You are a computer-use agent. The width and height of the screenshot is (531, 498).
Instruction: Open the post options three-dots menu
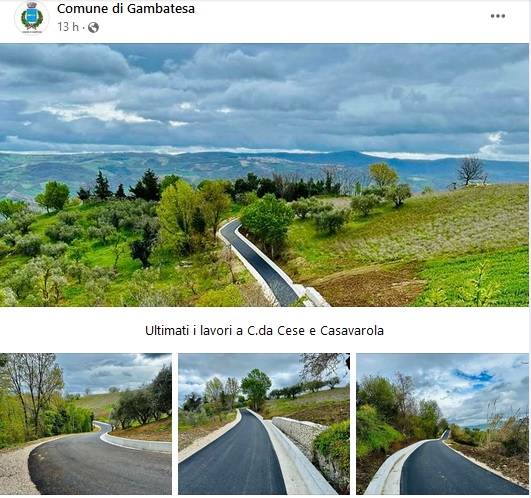(x=497, y=16)
